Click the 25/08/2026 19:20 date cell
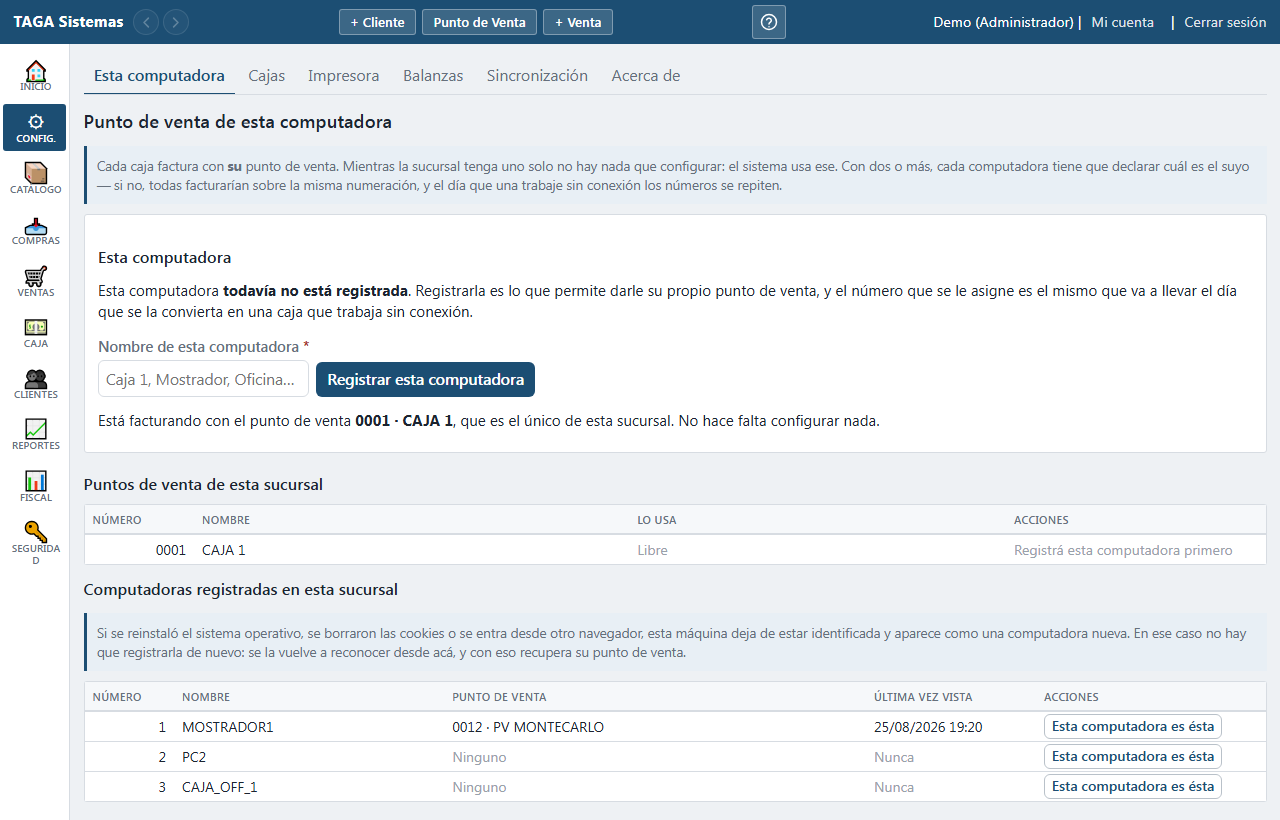Screen dimensions: 1280x820 pos(928,727)
